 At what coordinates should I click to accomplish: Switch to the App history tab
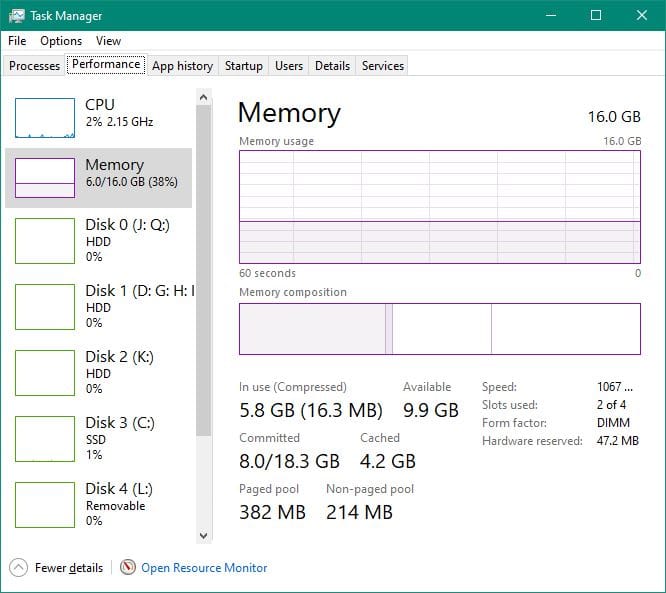pos(182,66)
